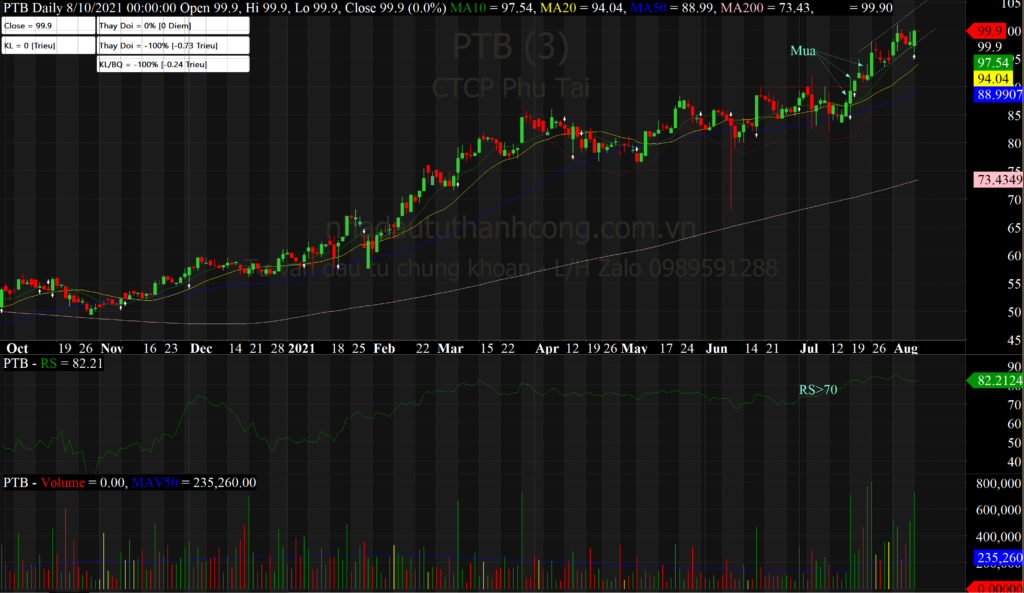Select the pink 73.4349 MA200 value tag
Viewport: 1024px width, 593px height.
pos(997,179)
